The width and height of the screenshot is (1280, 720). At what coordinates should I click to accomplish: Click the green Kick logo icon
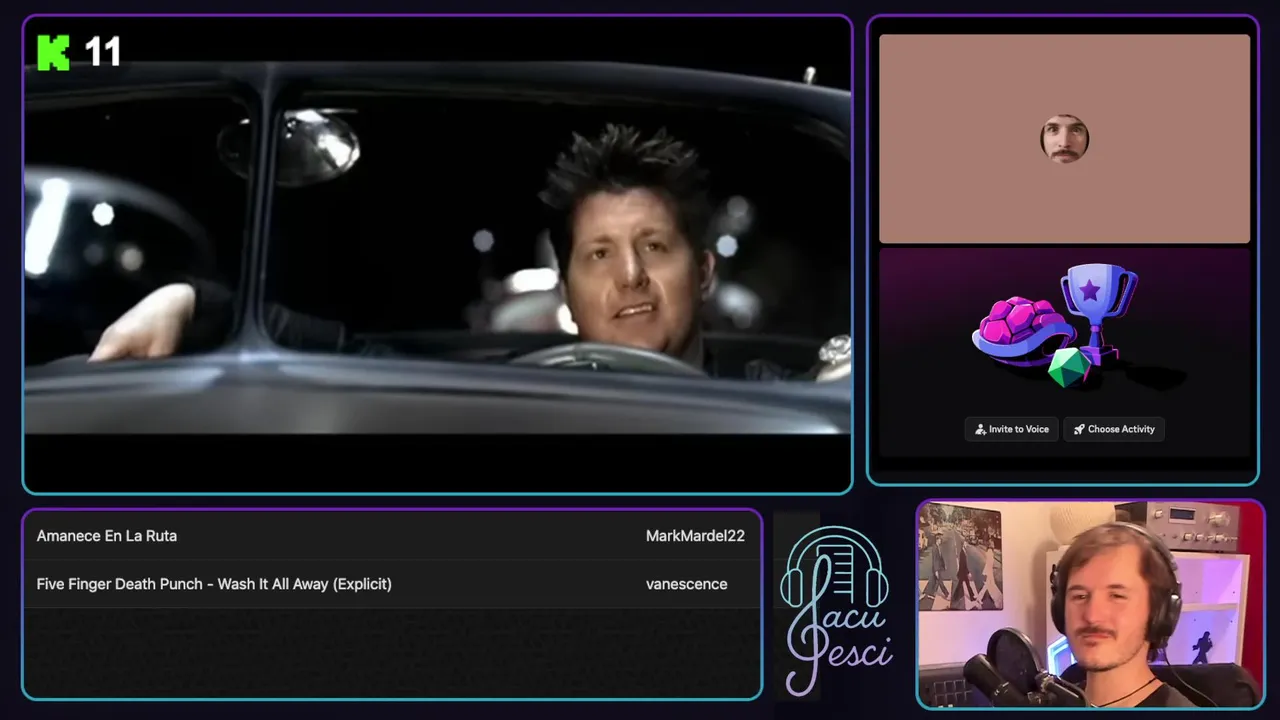[53, 52]
